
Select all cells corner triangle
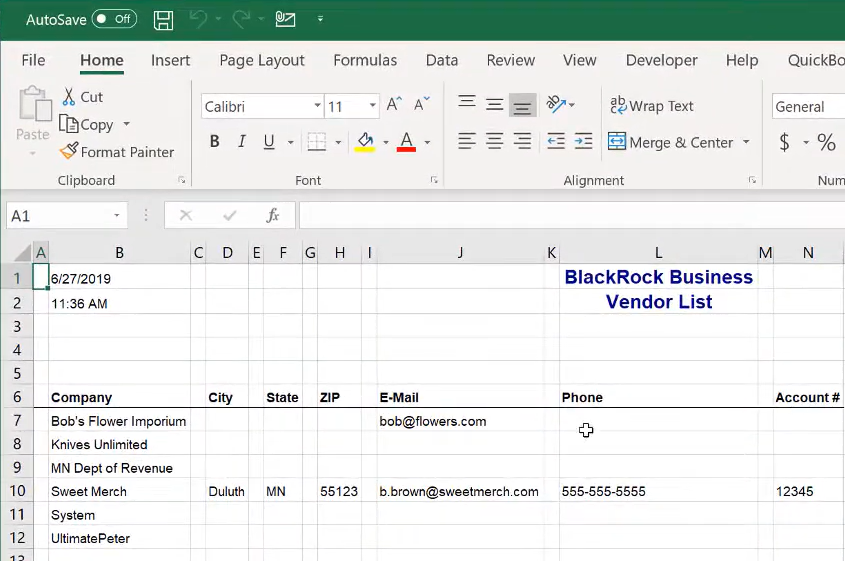[23, 252]
